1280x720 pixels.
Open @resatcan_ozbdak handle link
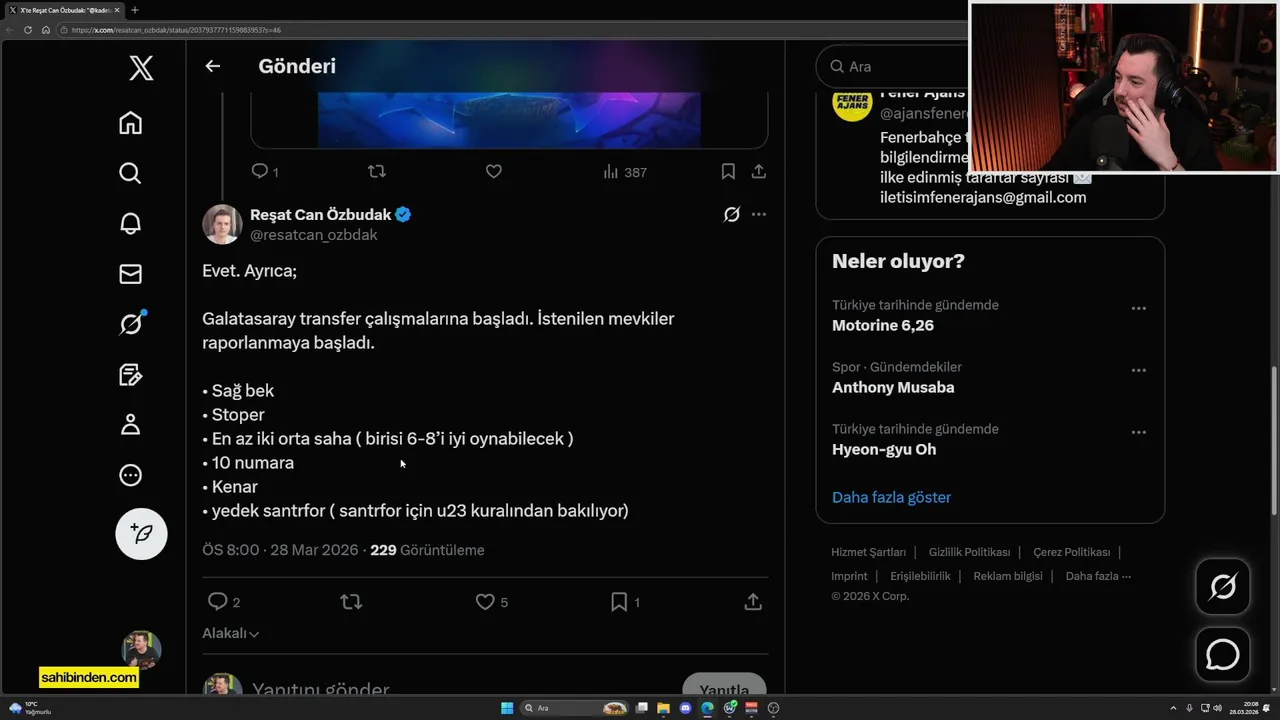click(313, 235)
